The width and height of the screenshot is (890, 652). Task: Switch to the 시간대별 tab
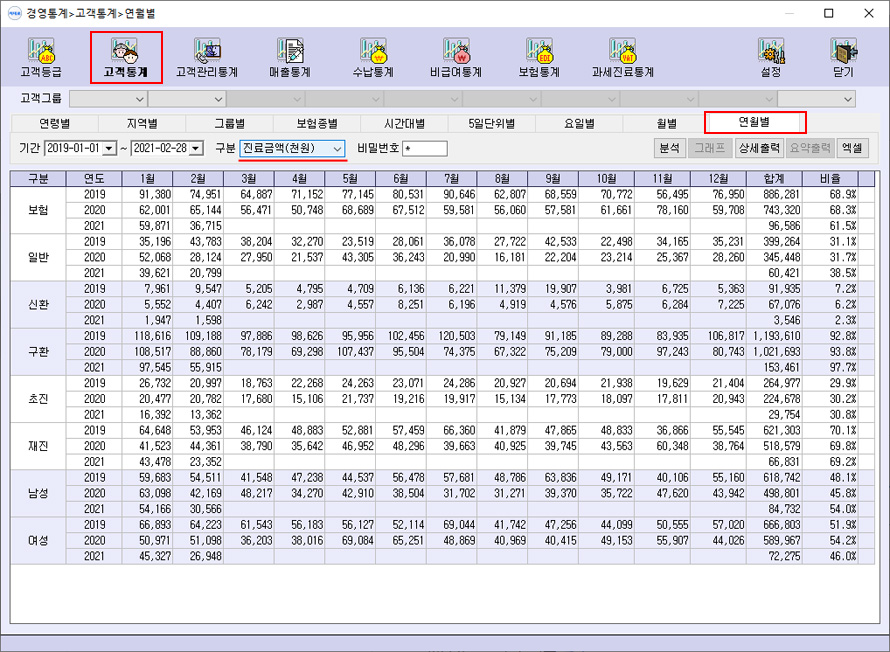click(405, 124)
